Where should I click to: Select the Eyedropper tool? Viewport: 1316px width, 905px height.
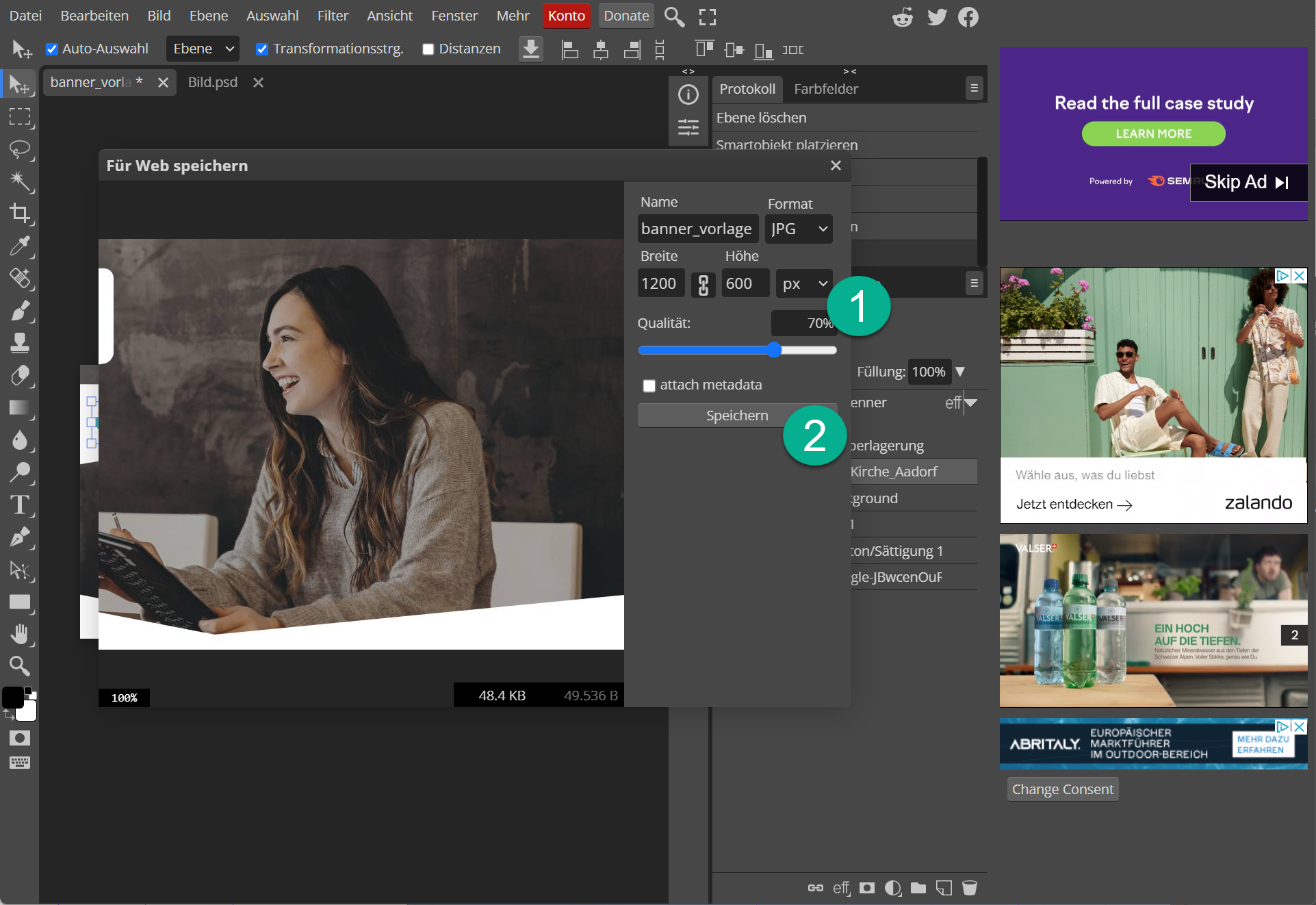coord(20,246)
